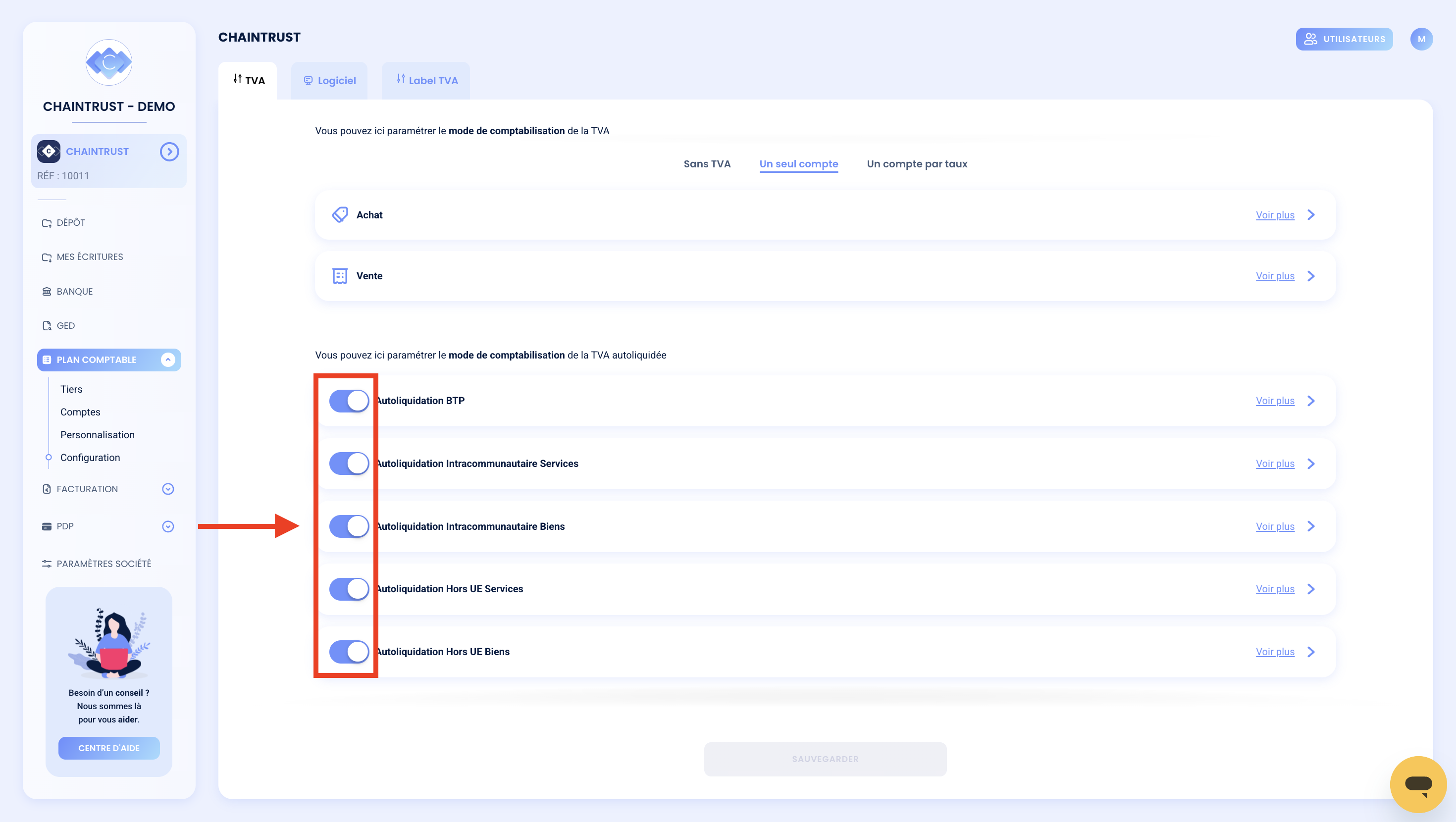Expand Hors UE Services chevron arrow
This screenshot has height=822, width=1456.
[1311, 589]
